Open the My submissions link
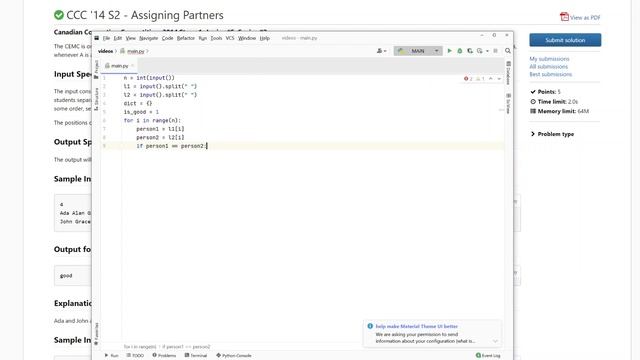This screenshot has width=640, height=360. tap(549, 59)
